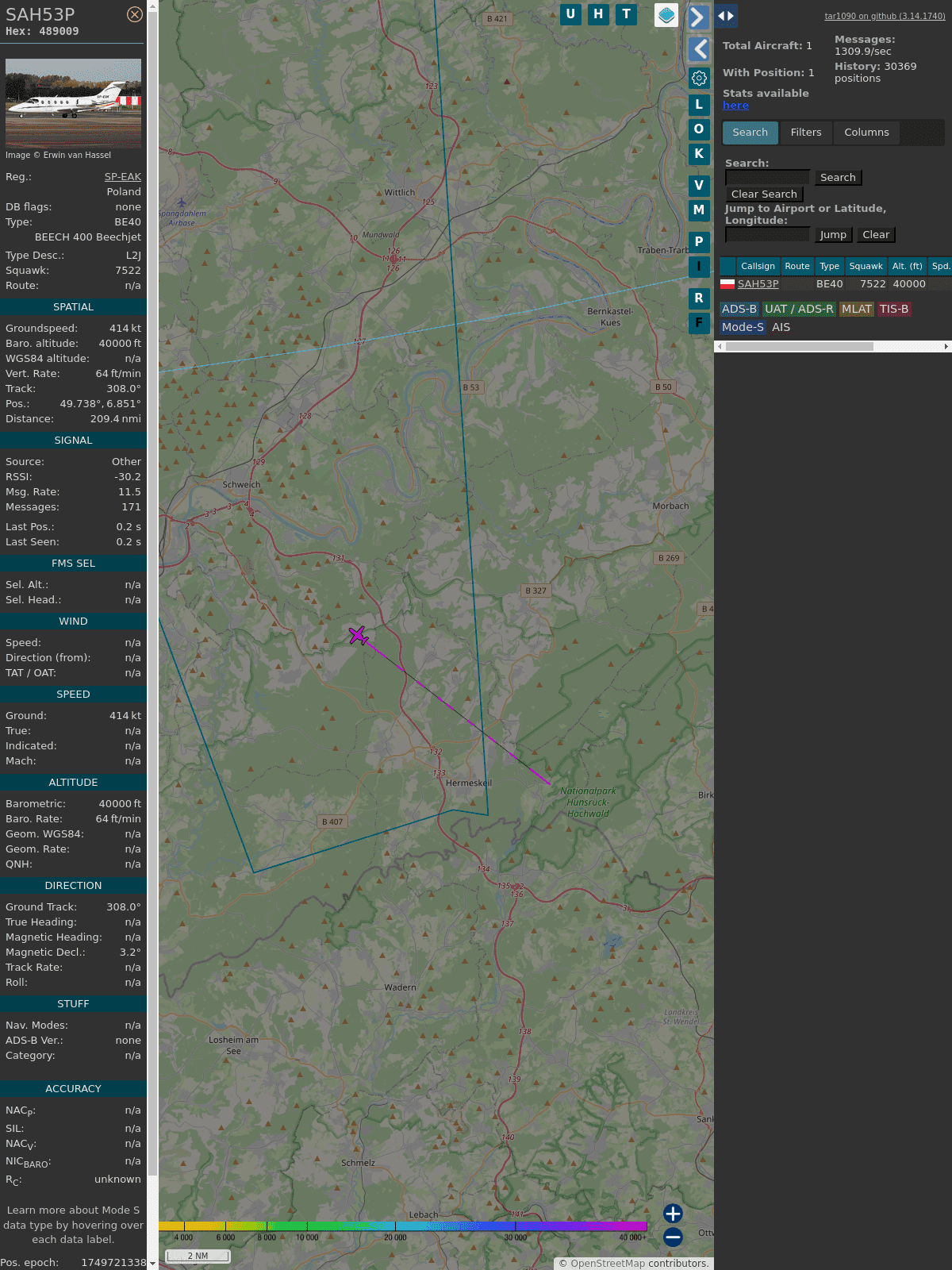Click the Jump button

click(x=833, y=235)
